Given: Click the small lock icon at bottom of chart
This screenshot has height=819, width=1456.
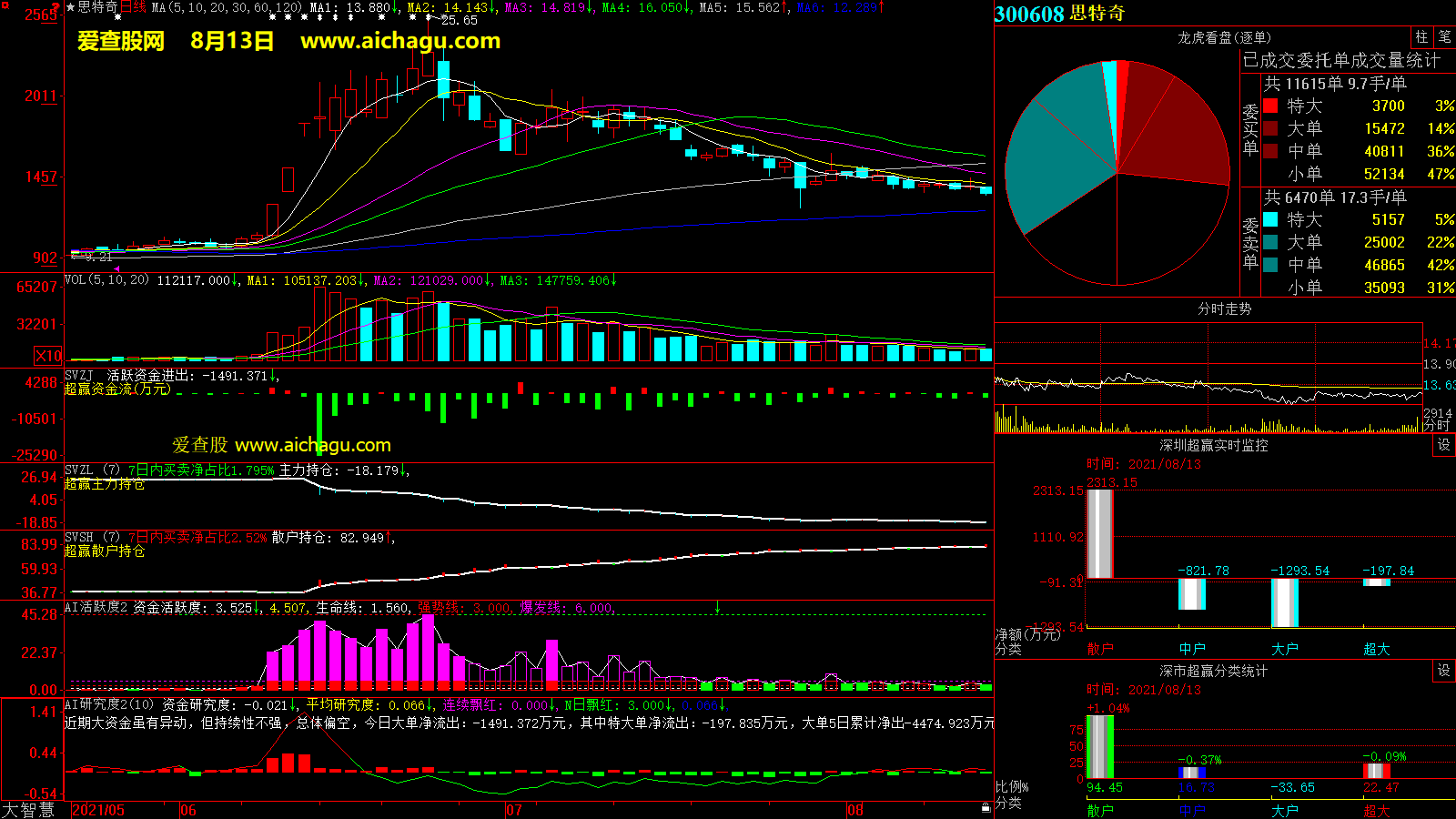Looking at the screenshot, I should [x=986, y=807].
